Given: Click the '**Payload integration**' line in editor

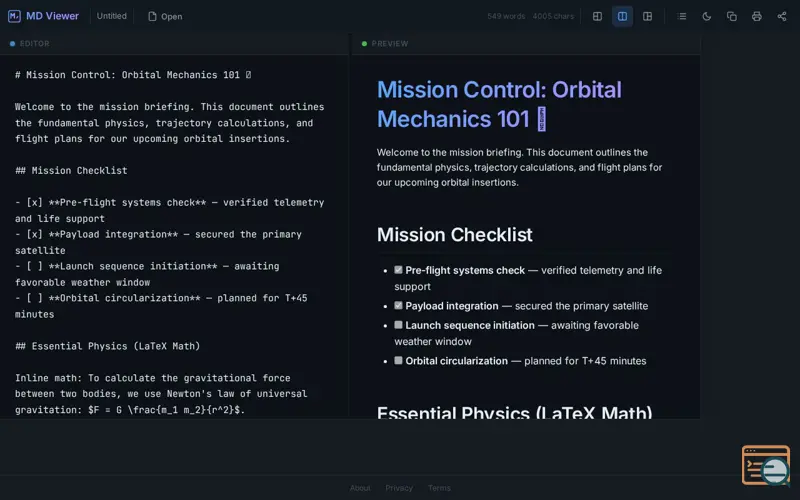Looking at the screenshot, I should [158, 242].
